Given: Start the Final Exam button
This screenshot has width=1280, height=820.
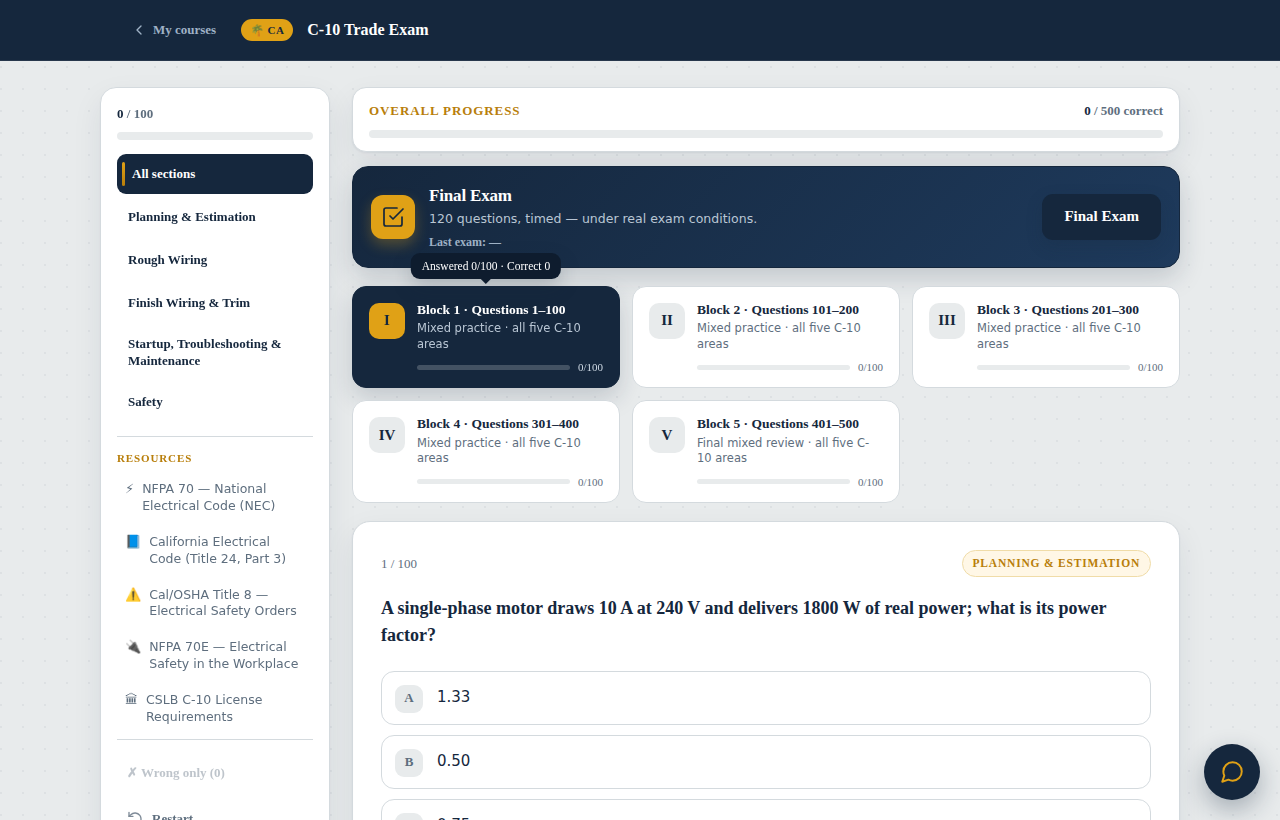Looking at the screenshot, I should point(1101,217).
